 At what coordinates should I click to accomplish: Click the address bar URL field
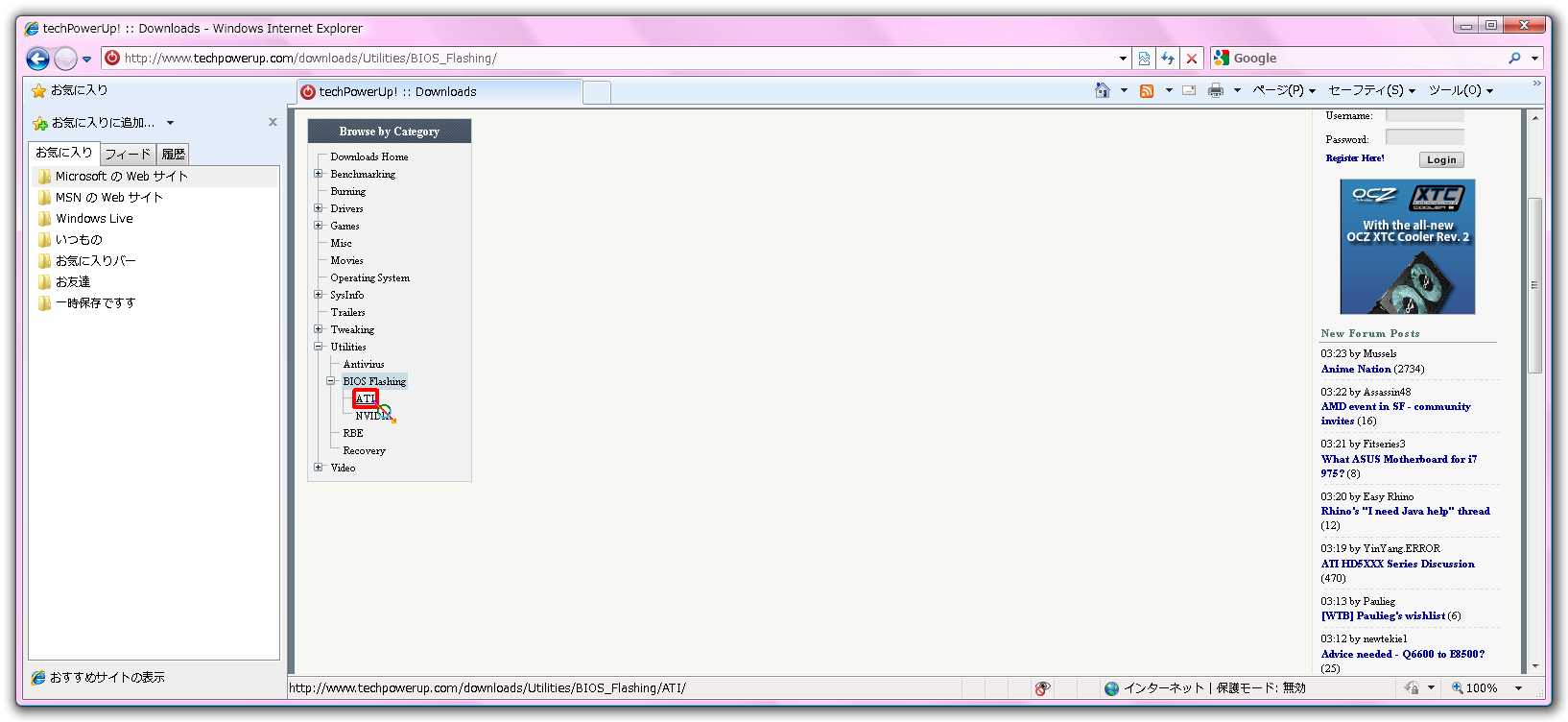(614, 59)
